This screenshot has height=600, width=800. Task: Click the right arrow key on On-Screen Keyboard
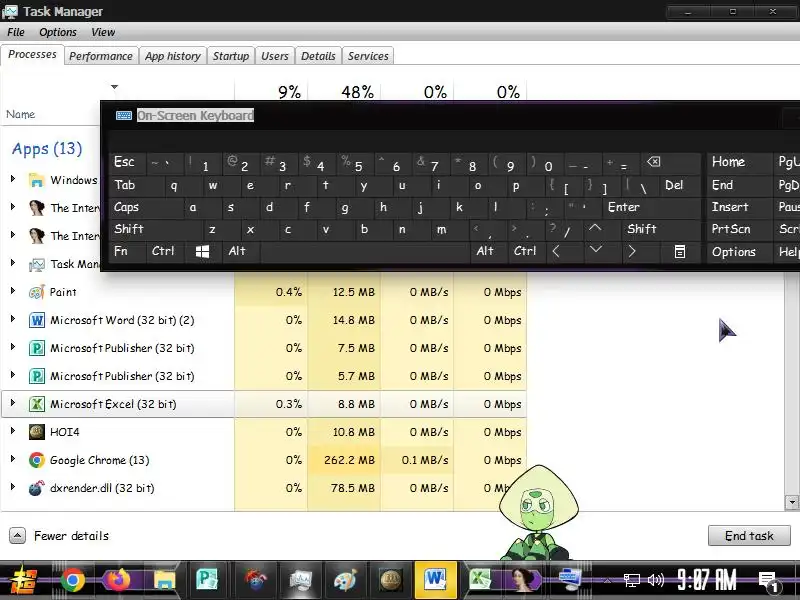coord(632,251)
